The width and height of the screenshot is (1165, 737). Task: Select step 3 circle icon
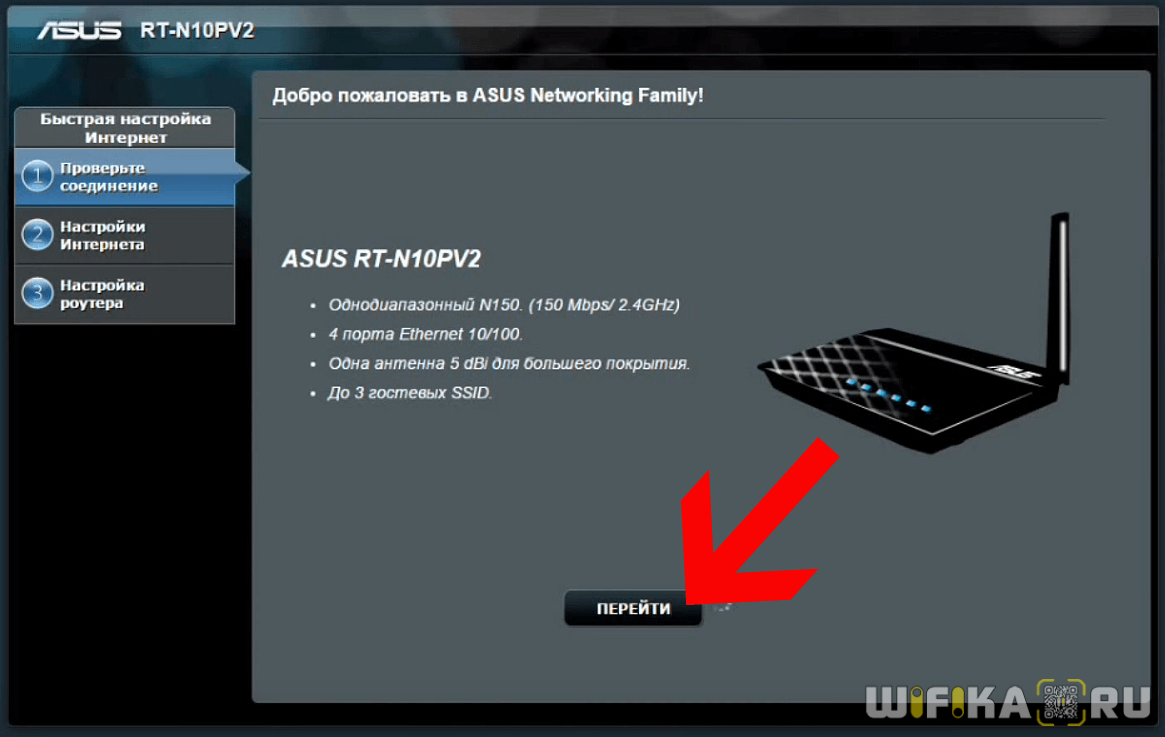coord(37,293)
